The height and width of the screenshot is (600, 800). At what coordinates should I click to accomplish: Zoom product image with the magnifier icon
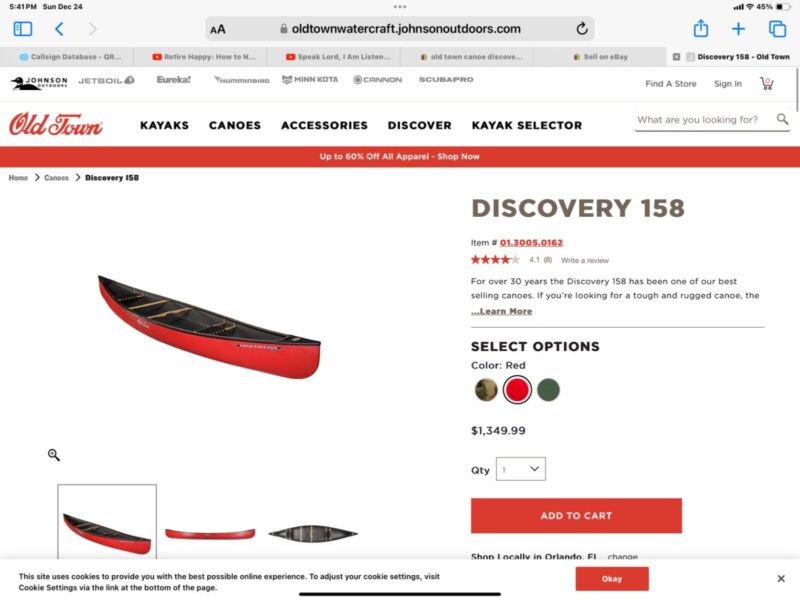[54, 455]
